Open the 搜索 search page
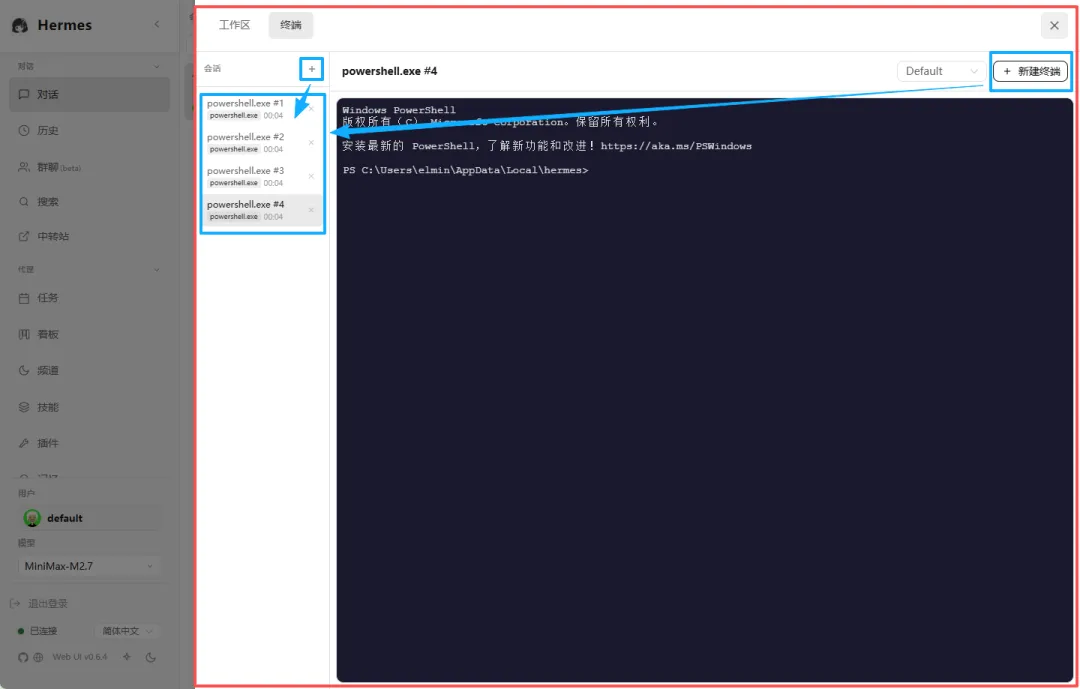The width and height of the screenshot is (1080, 689). tap(90, 202)
